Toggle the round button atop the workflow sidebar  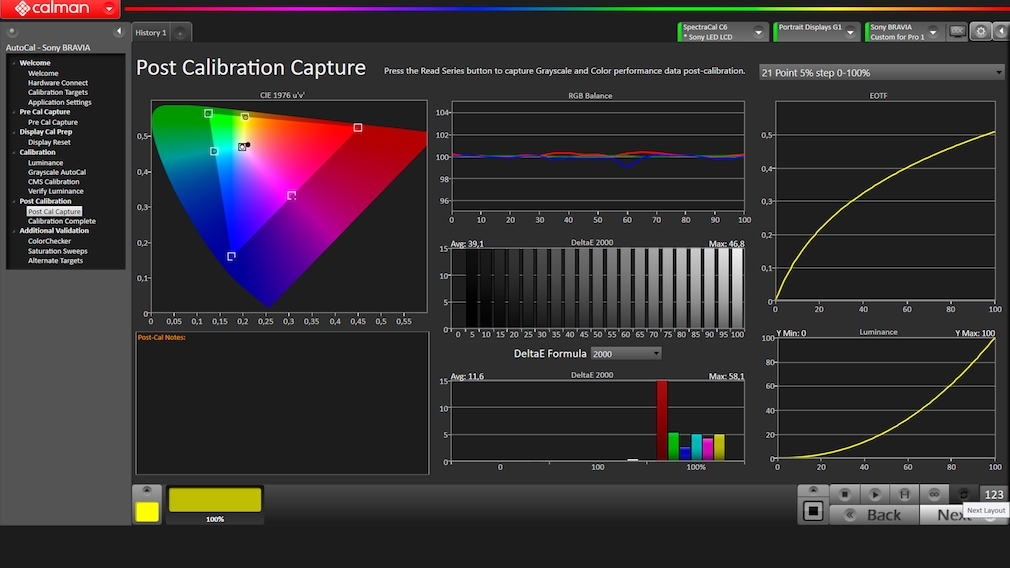[x=10, y=32]
